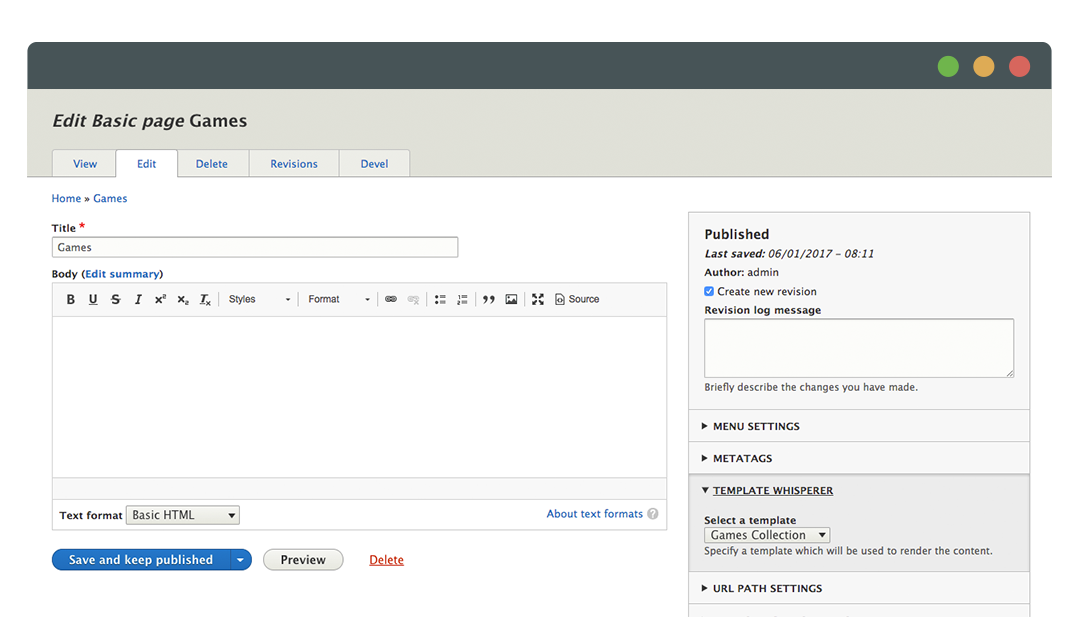Select the Remove Format tool

(x=205, y=299)
